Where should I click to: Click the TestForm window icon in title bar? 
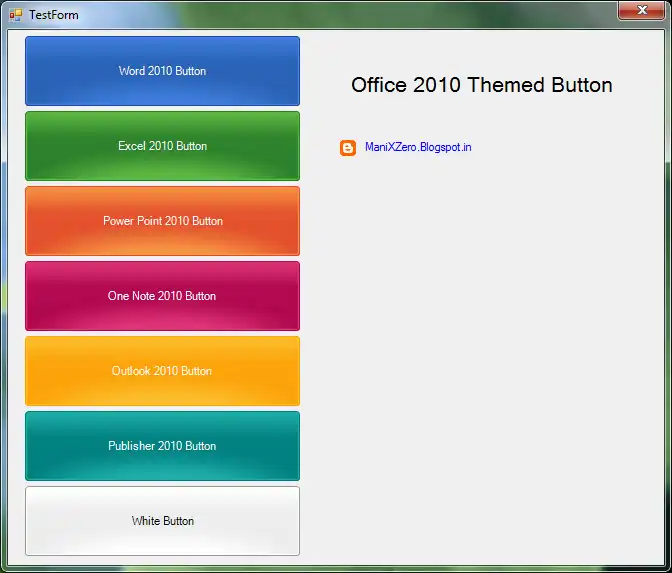coord(15,15)
